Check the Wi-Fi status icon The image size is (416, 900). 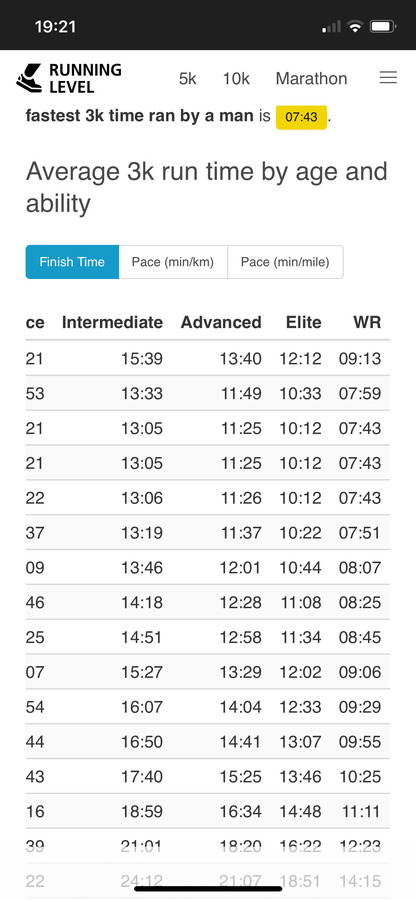tap(355, 26)
